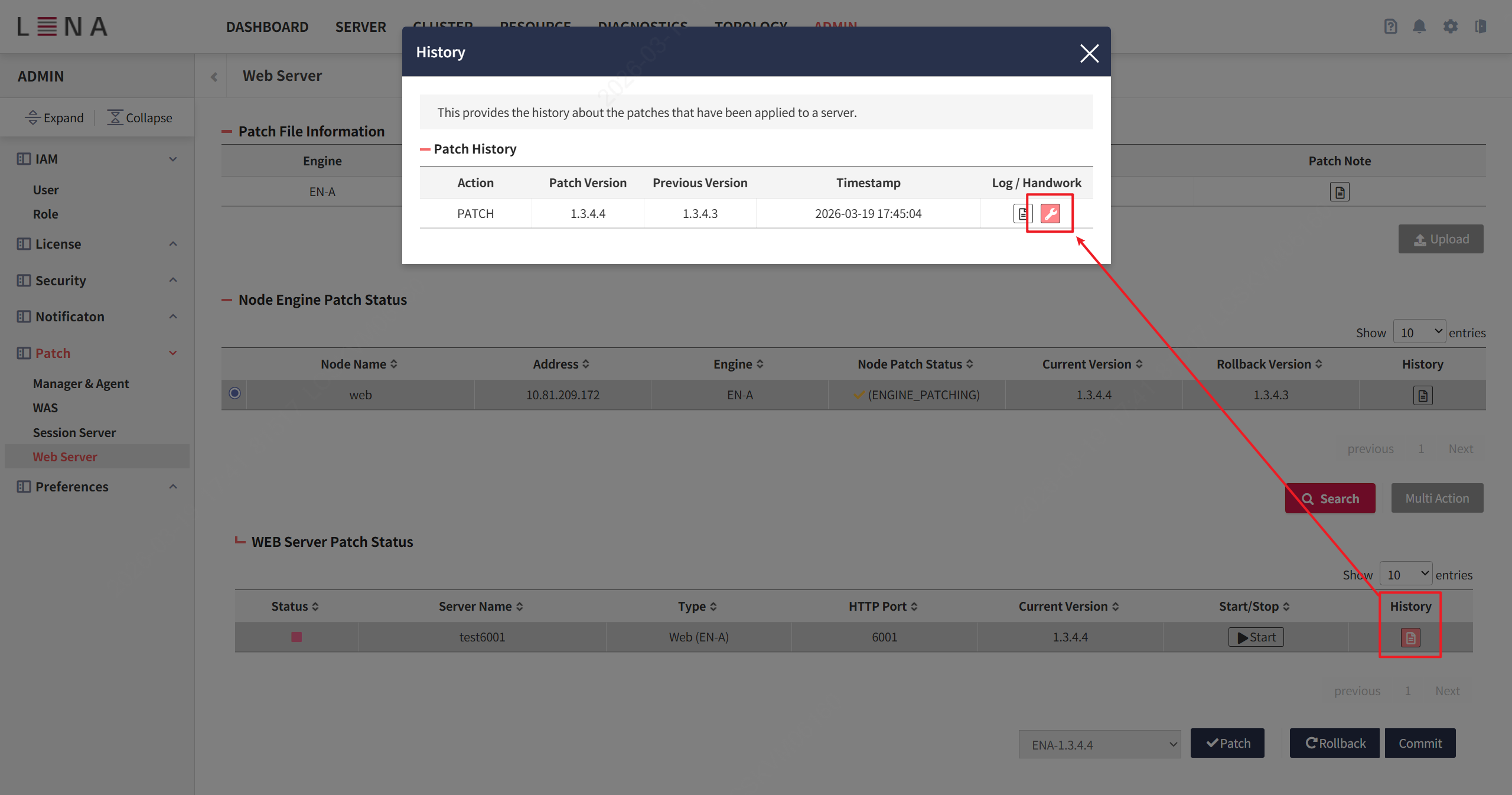The width and height of the screenshot is (1512, 795).
Task: Click the logout icon in header
Action: (1480, 27)
